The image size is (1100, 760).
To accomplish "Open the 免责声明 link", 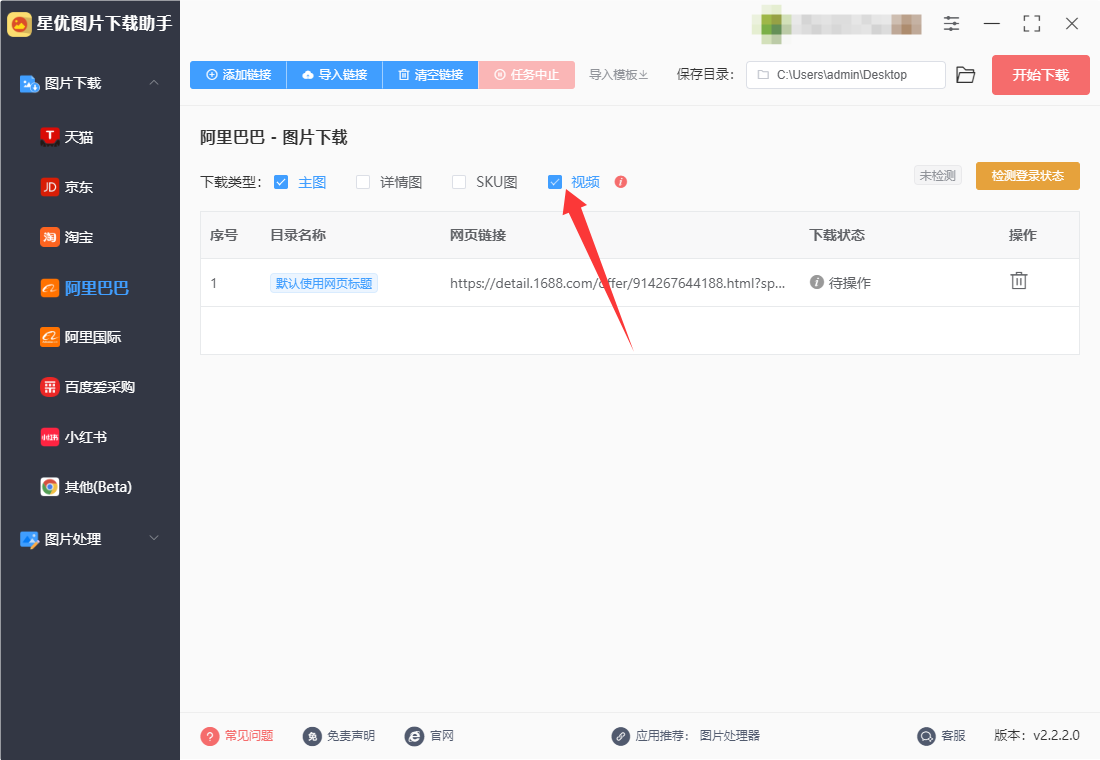I will point(351,735).
